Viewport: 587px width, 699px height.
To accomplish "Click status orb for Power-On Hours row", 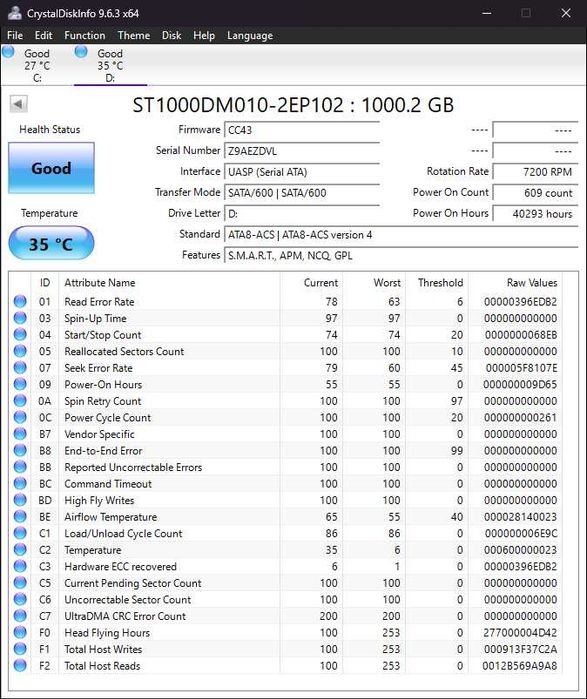I will [x=20, y=384].
